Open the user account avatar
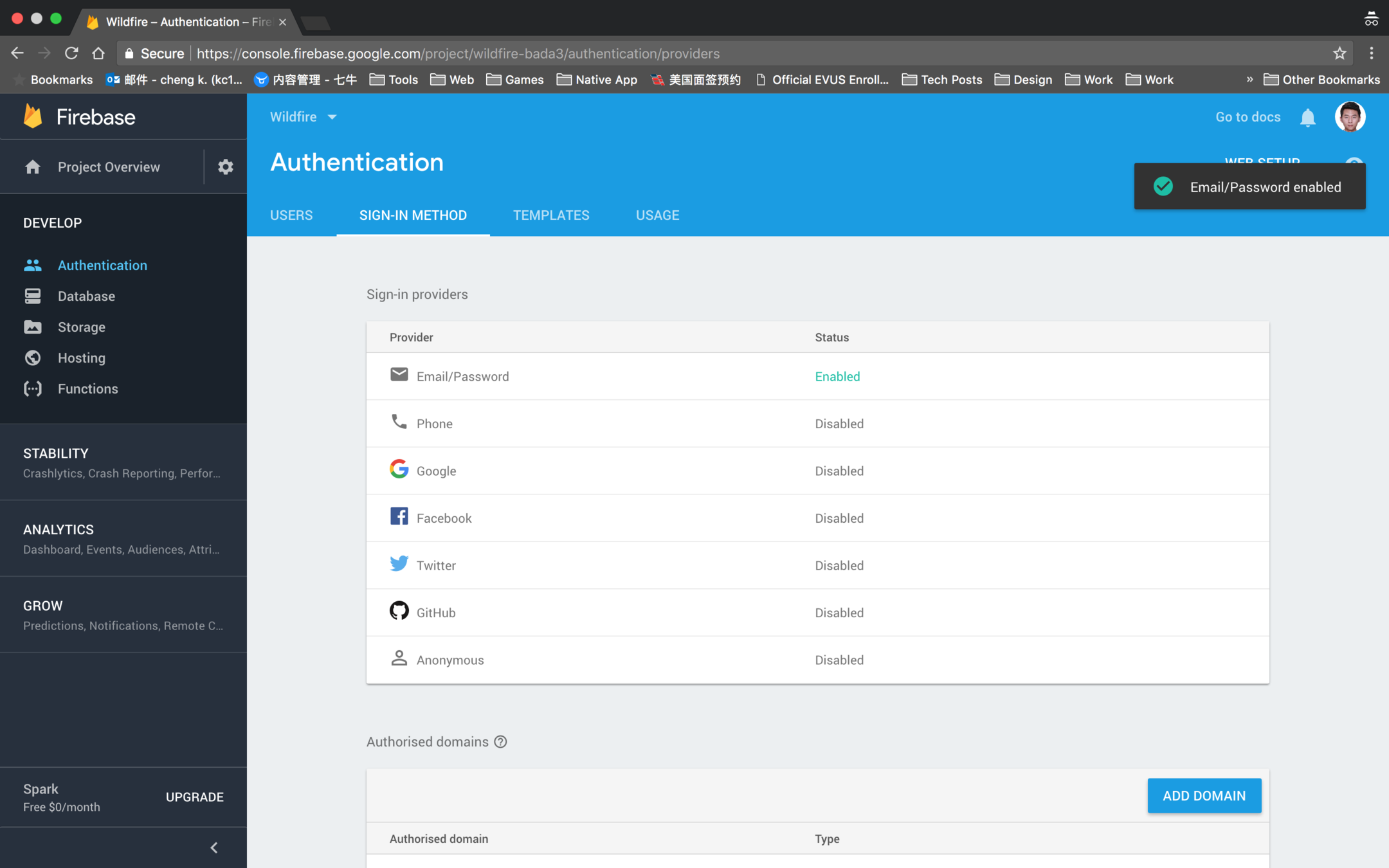The height and width of the screenshot is (868, 1389). [x=1350, y=117]
